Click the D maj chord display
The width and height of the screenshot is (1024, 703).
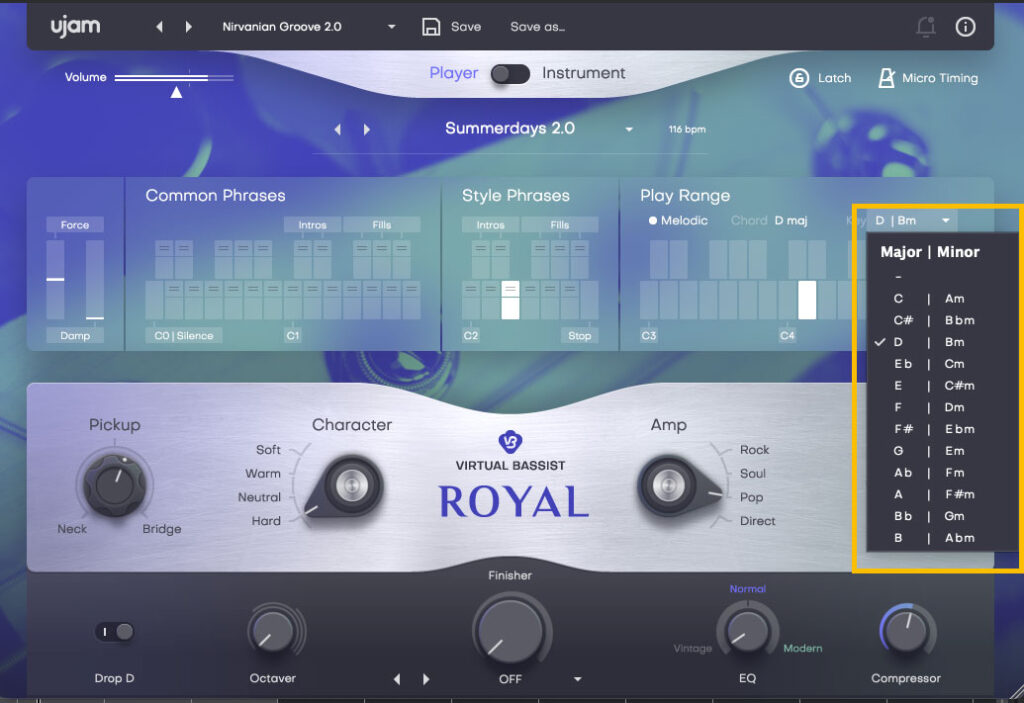[791, 221]
